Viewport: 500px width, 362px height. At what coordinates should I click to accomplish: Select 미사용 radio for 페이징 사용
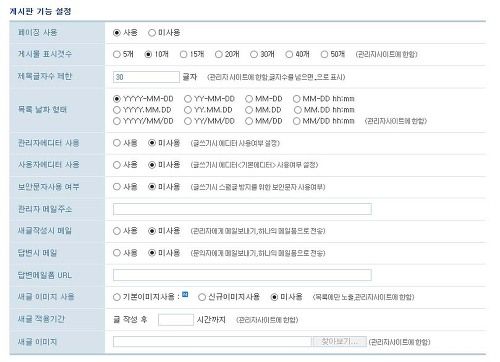[x=152, y=33]
